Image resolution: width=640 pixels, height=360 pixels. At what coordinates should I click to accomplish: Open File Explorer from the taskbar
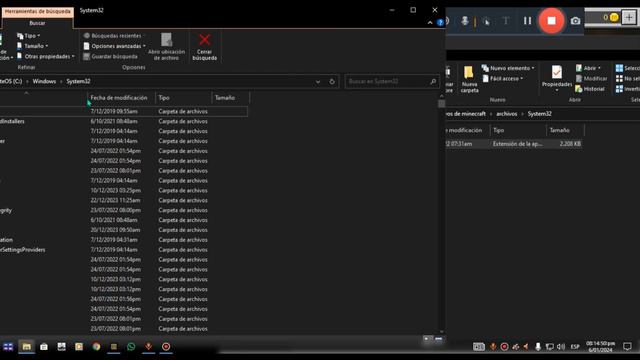27,347
